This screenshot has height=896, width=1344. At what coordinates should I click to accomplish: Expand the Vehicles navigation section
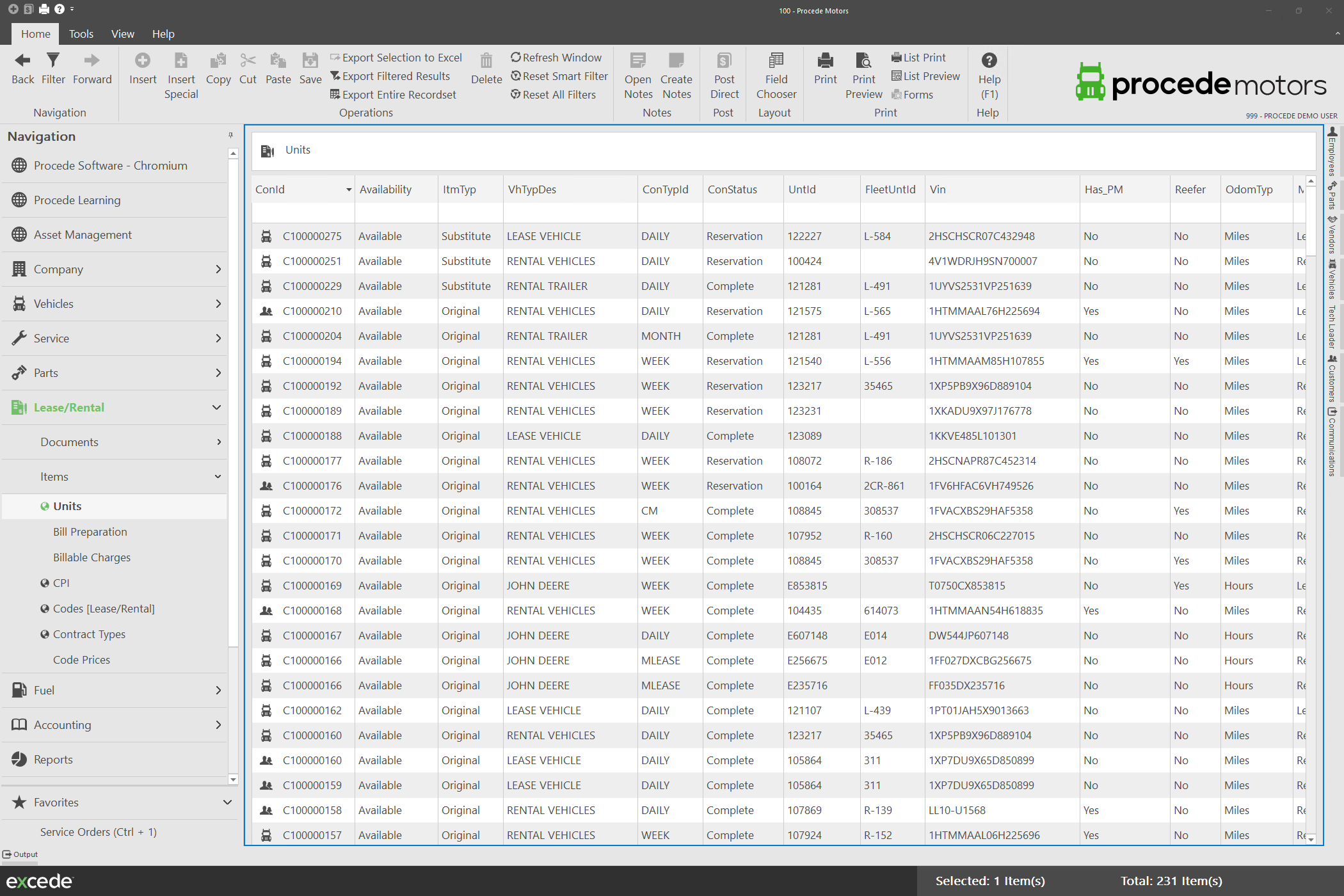pos(218,304)
